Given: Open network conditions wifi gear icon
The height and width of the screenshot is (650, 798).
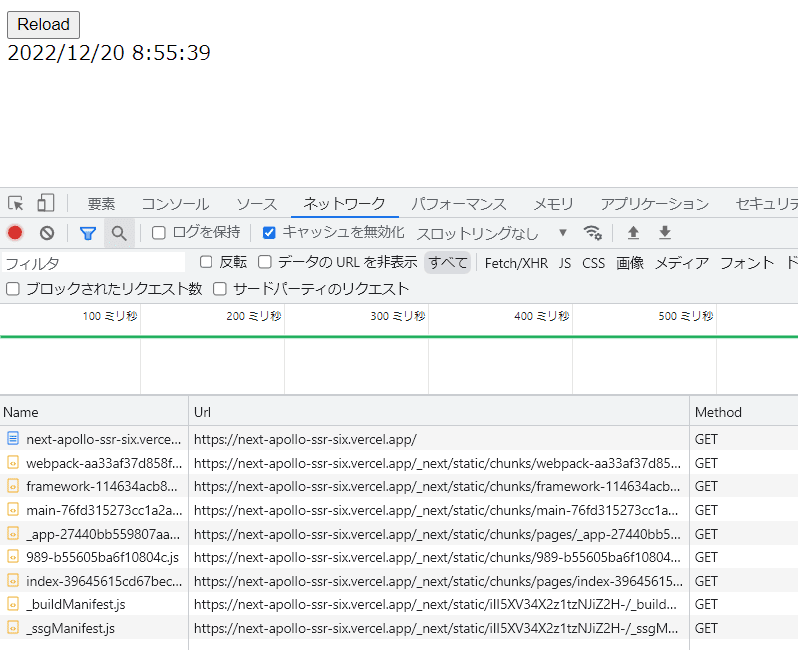Looking at the screenshot, I should pos(592,233).
